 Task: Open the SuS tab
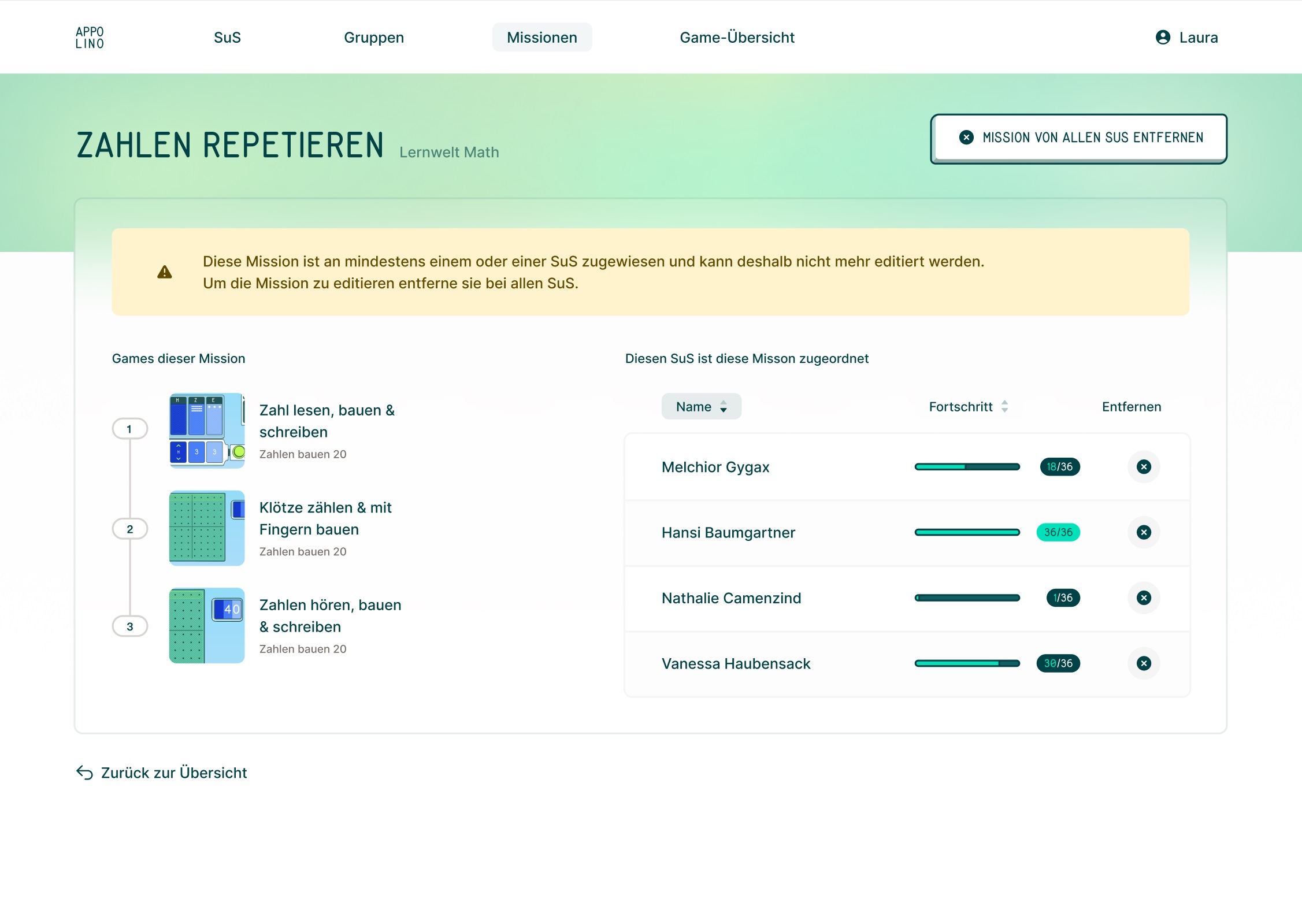click(x=227, y=38)
